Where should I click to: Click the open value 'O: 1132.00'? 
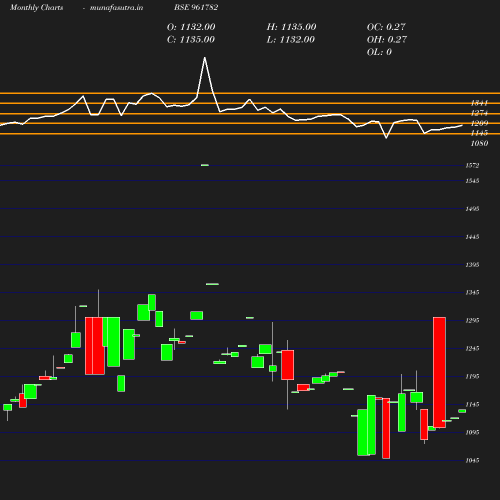[x=191, y=27]
